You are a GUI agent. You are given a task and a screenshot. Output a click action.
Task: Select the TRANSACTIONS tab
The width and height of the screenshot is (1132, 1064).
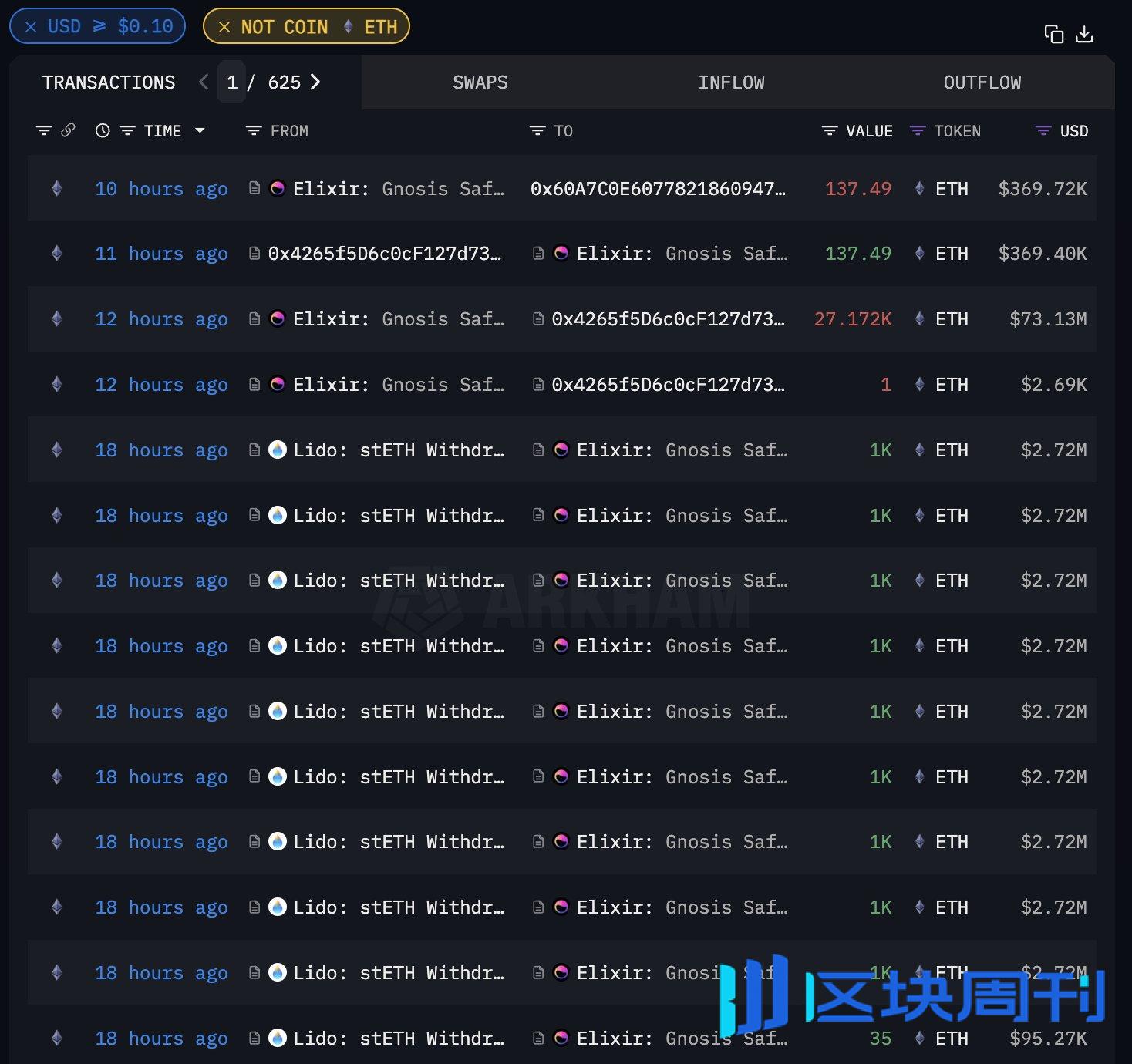[x=109, y=82]
